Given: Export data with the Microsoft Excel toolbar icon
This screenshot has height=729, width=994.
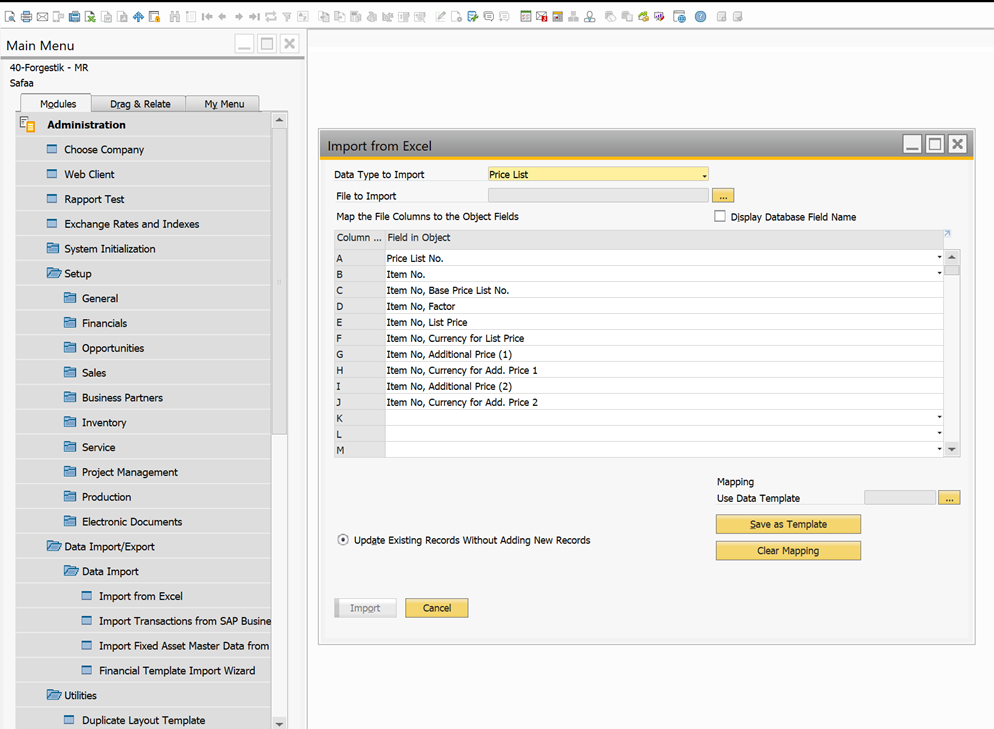Looking at the screenshot, I should 90,16.
